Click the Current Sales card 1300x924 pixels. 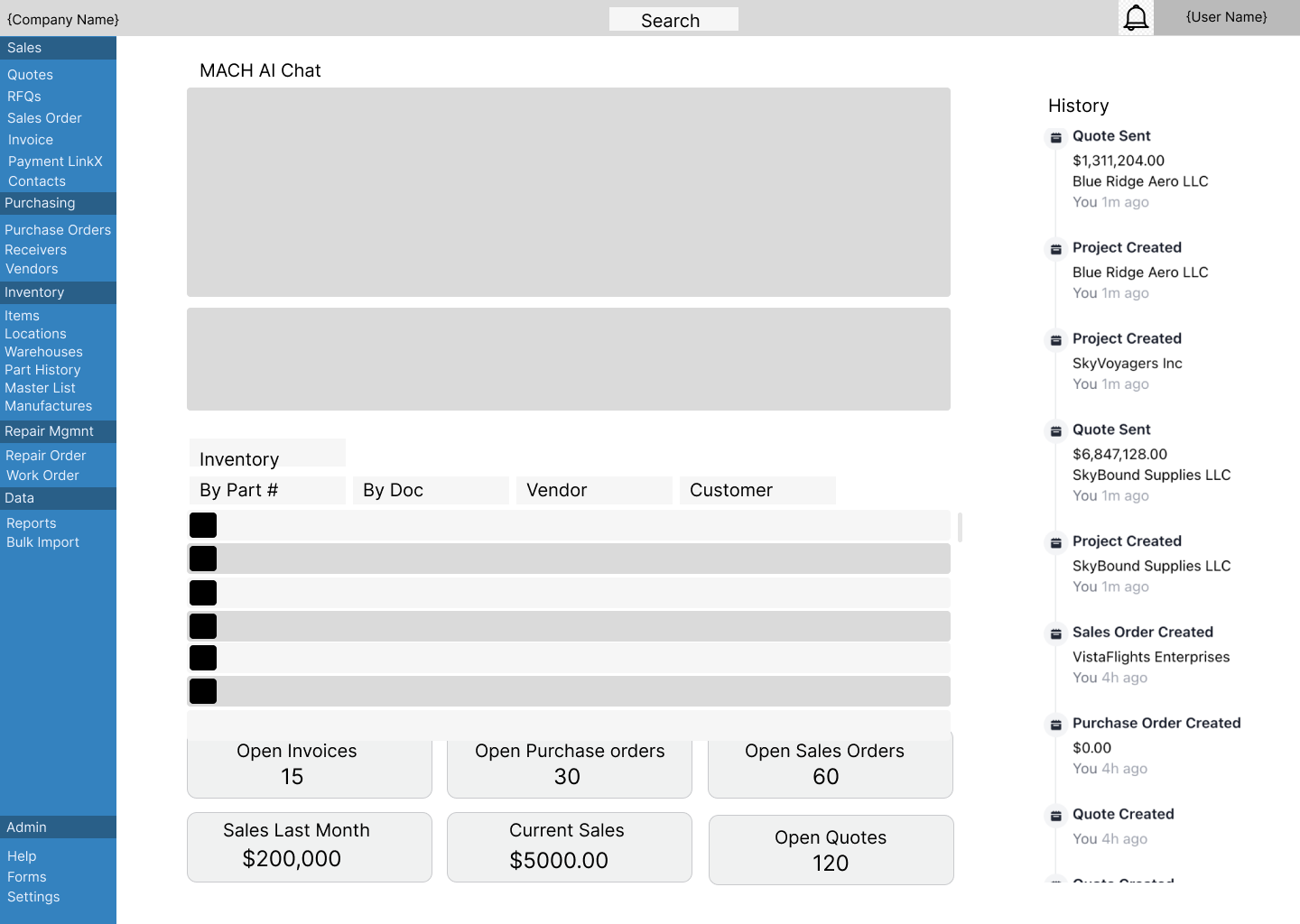(x=570, y=847)
